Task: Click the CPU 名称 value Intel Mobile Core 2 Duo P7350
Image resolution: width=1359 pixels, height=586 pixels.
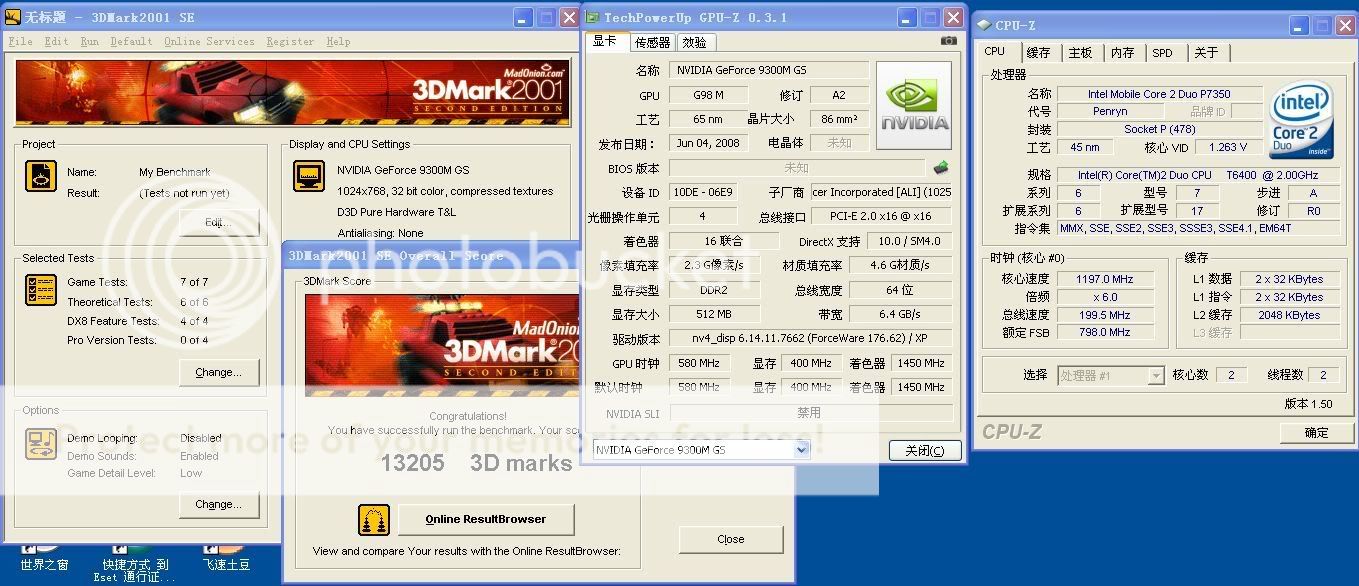Action: [1159, 94]
